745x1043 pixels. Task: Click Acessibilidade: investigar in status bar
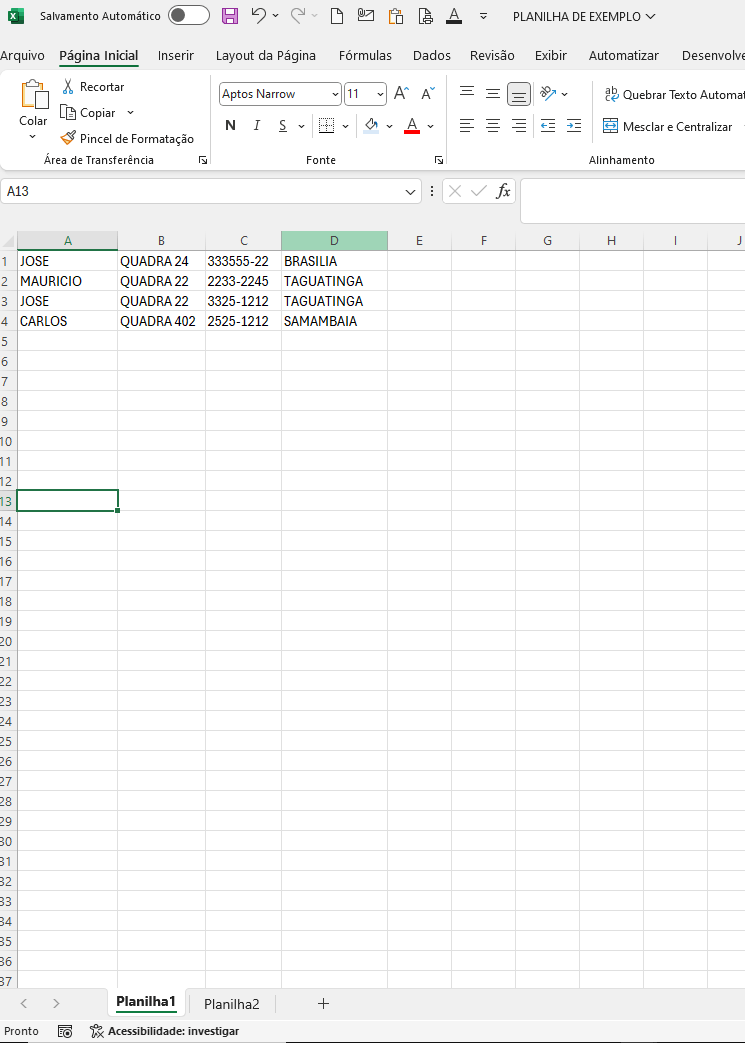(x=164, y=1032)
